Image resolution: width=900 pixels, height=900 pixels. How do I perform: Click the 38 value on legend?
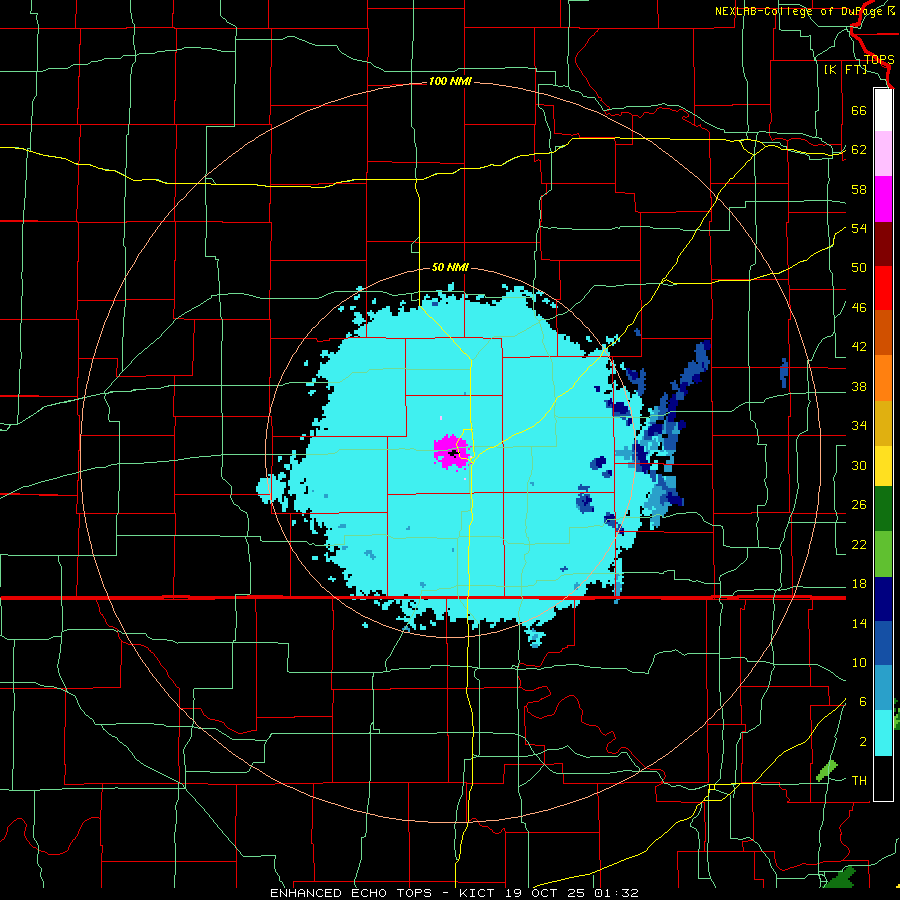point(859,387)
